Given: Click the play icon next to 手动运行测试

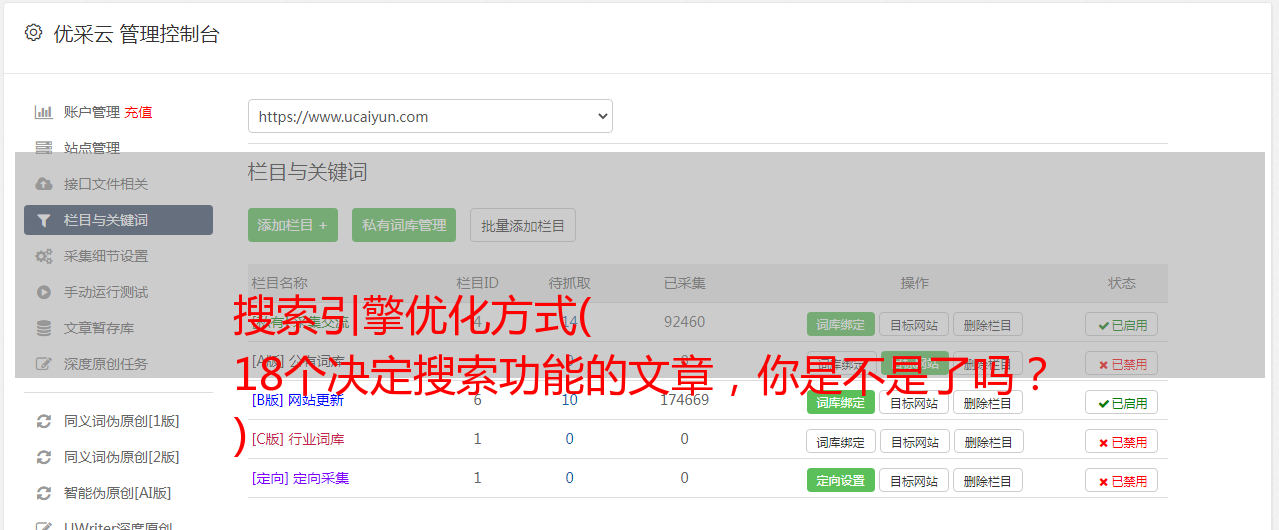Looking at the screenshot, I should [x=43, y=292].
